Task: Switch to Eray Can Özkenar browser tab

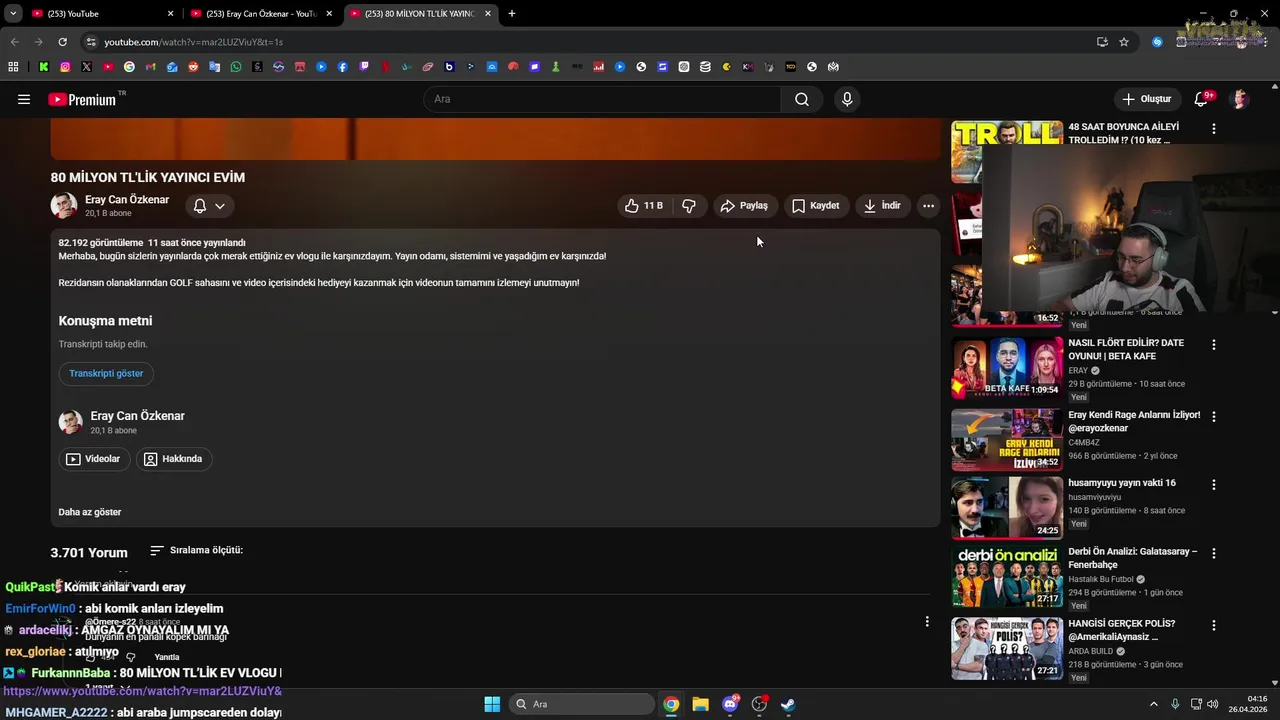Action: pos(261,14)
